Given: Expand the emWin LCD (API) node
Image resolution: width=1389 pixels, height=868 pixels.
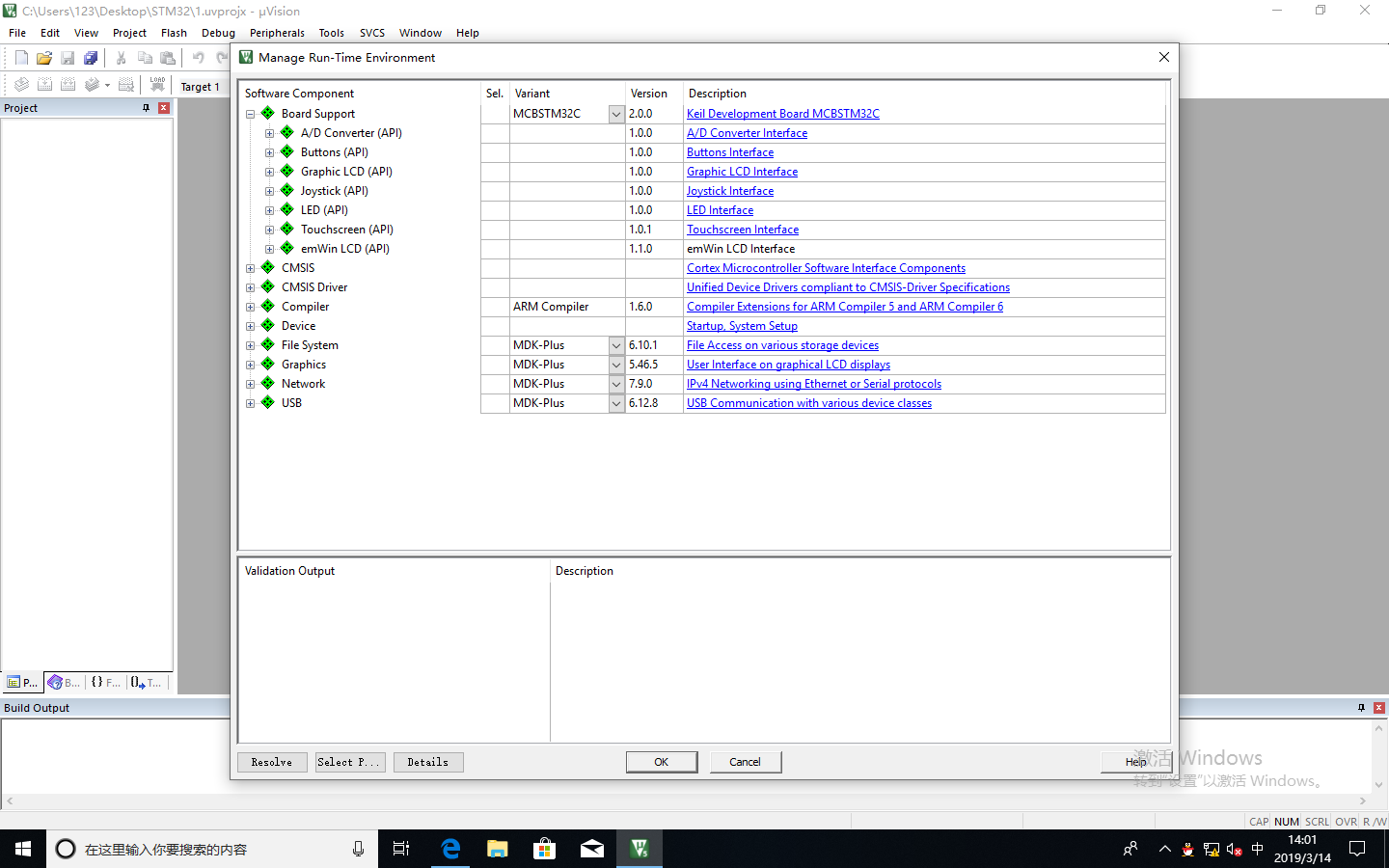Looking at the screenshot, I should coord(270,249).
